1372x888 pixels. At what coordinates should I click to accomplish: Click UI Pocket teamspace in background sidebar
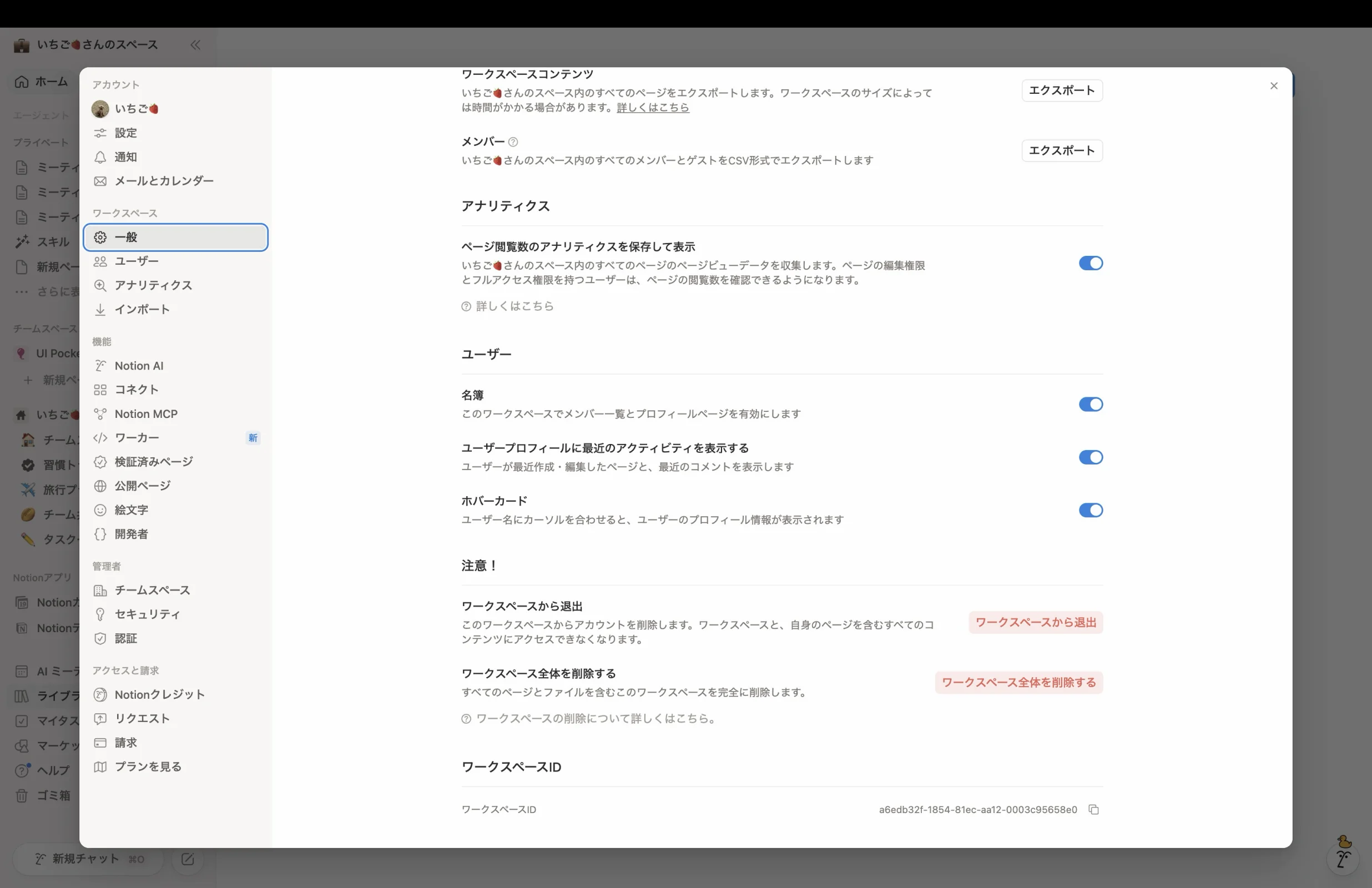click(46, 354)
